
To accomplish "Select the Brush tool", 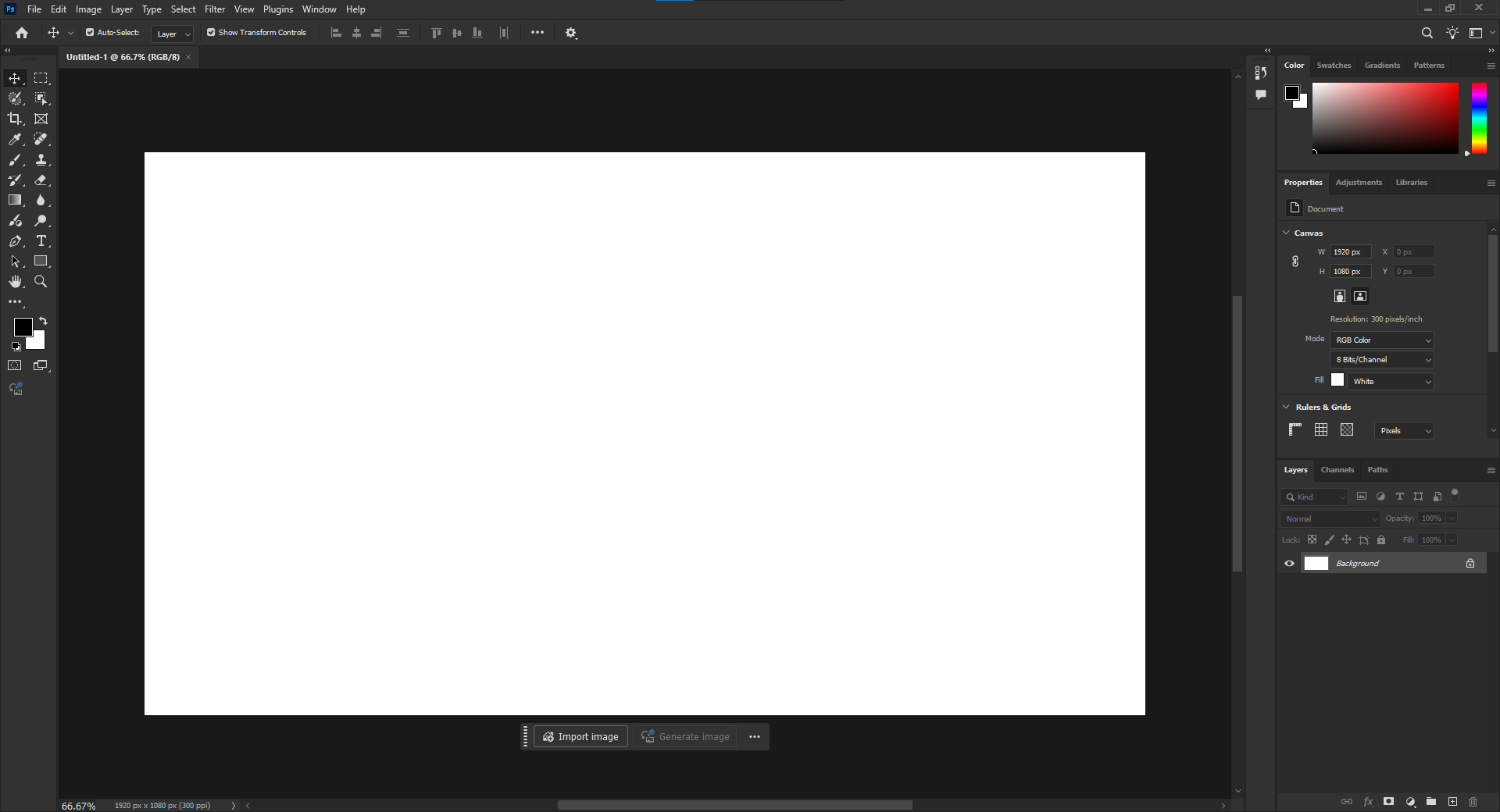I will pyautogui.click(x=15, y=159).
